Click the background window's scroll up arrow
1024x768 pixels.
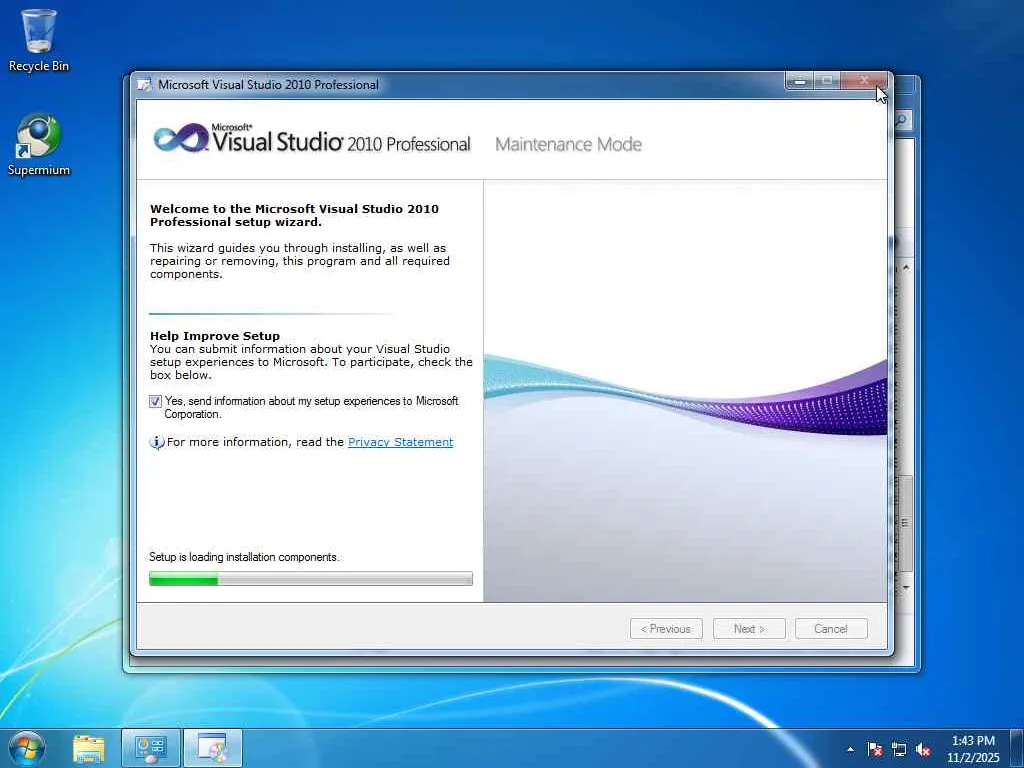pyautogui.click(x=906, y=268)
